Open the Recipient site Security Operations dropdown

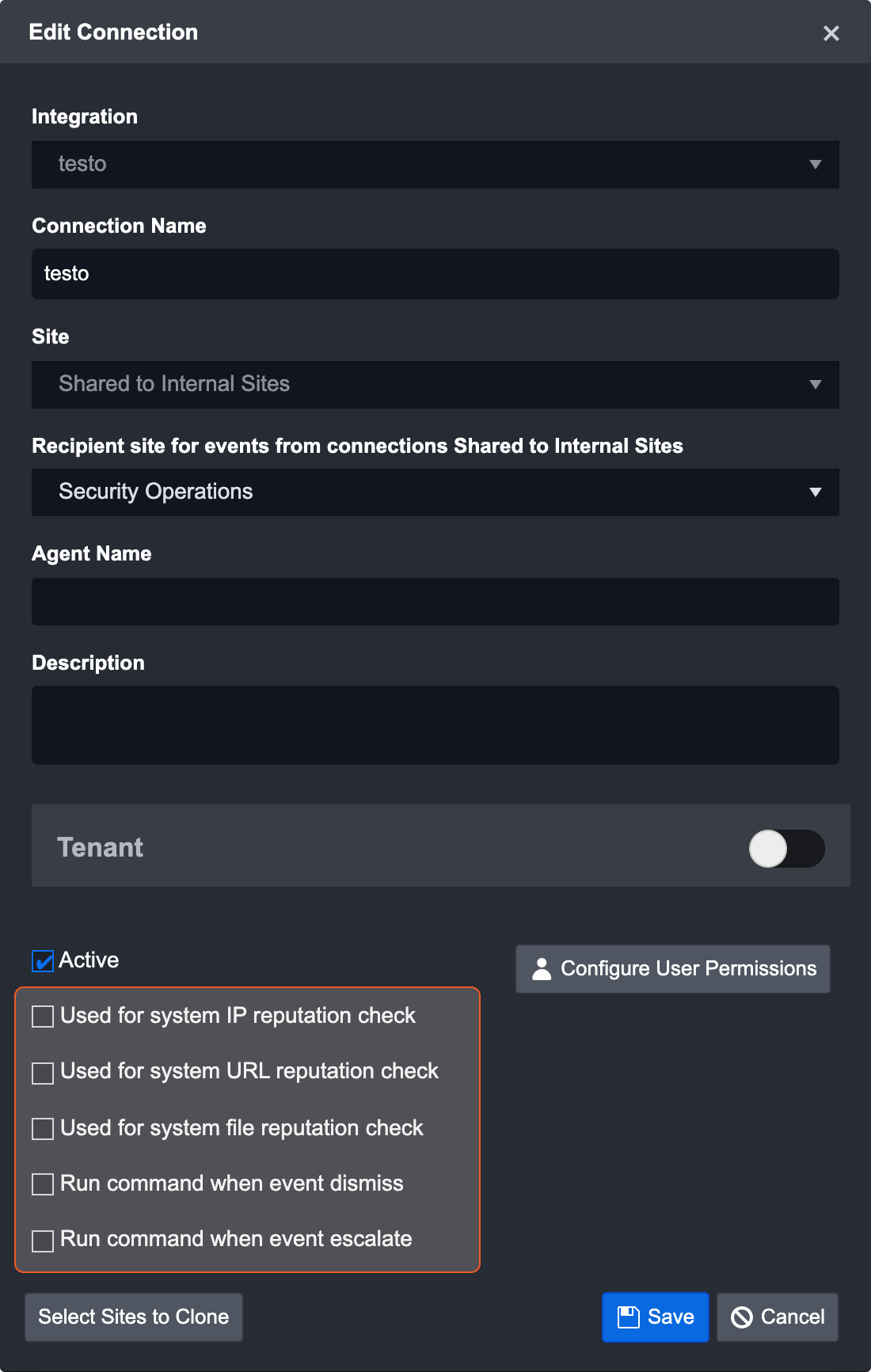815,492
